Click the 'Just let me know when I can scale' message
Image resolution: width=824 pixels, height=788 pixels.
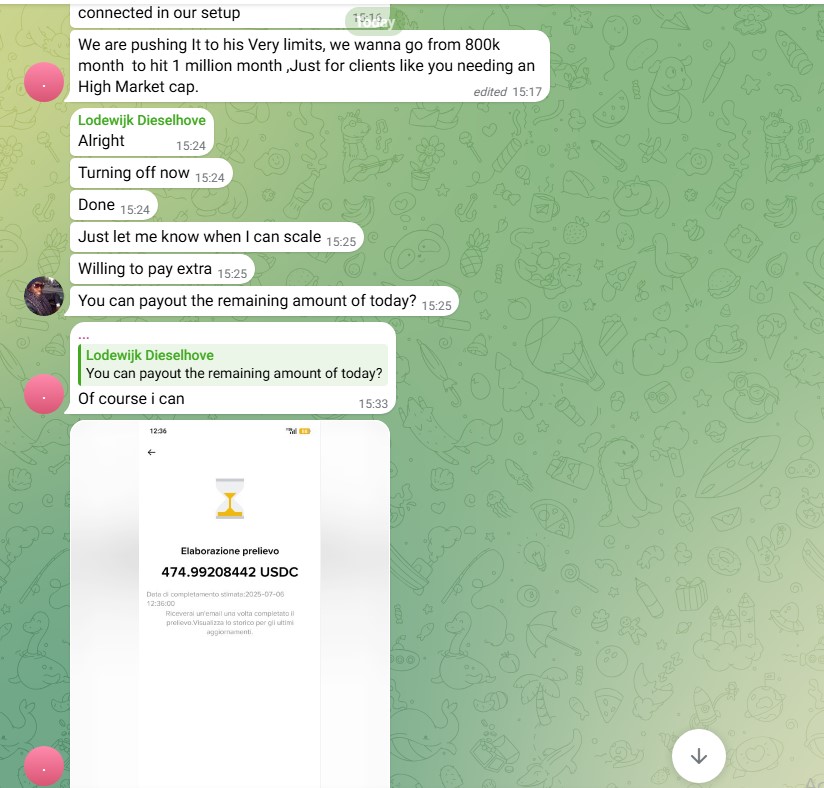pos(217,237)
